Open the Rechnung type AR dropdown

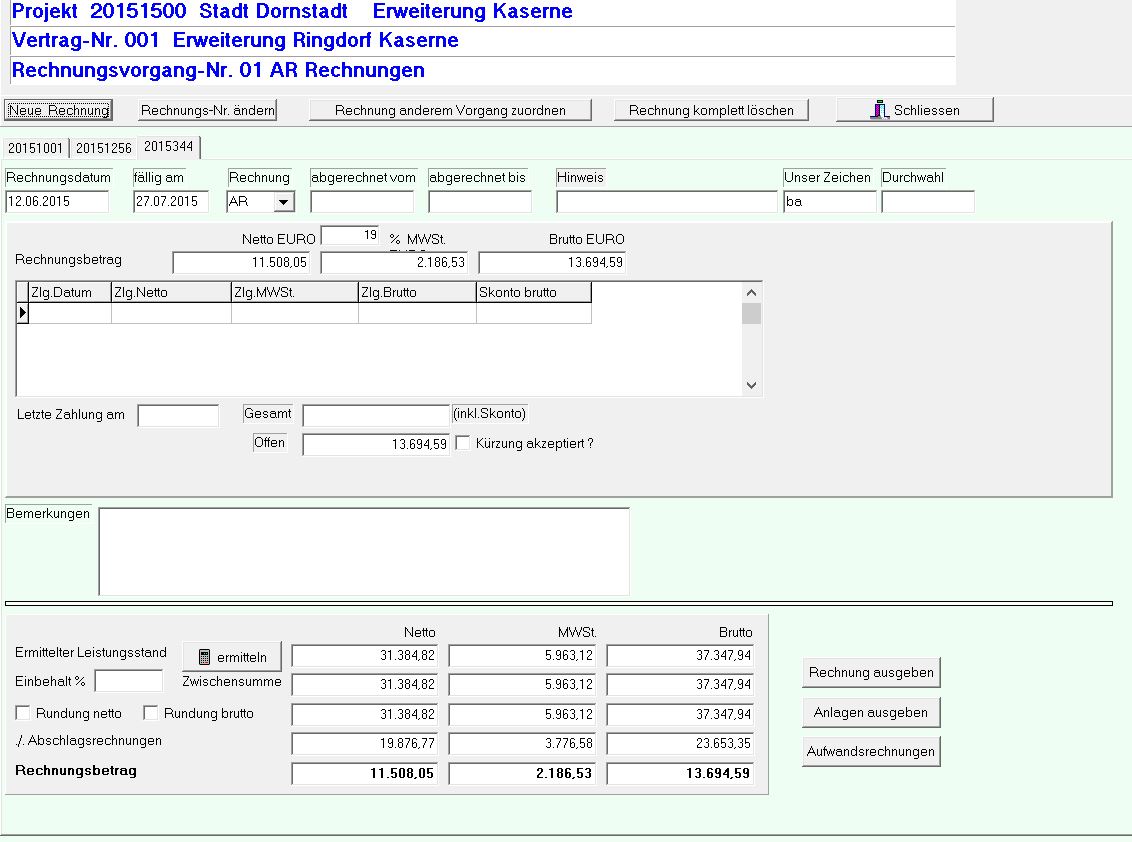pyautogui.click(x=284, y=202)
